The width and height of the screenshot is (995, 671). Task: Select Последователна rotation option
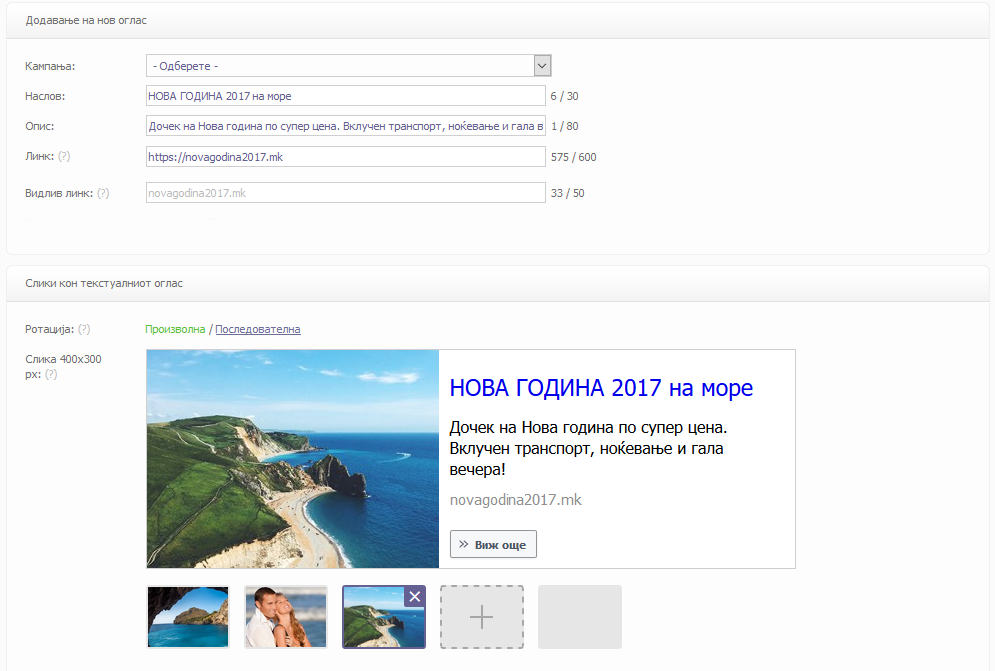coord(258,329)
